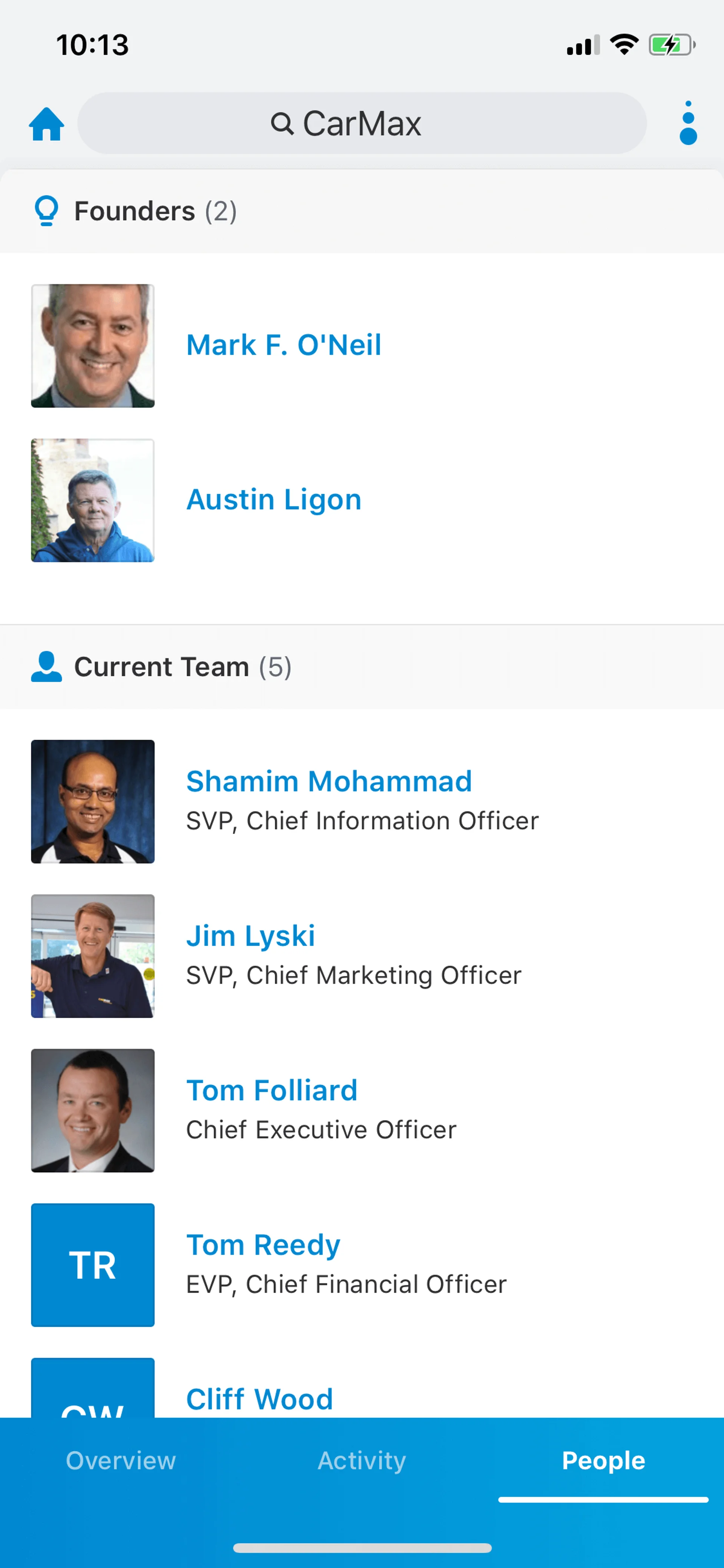724x1568 pixels.
Task: Tap the search magnifier icon
Action: pos(282,124)
